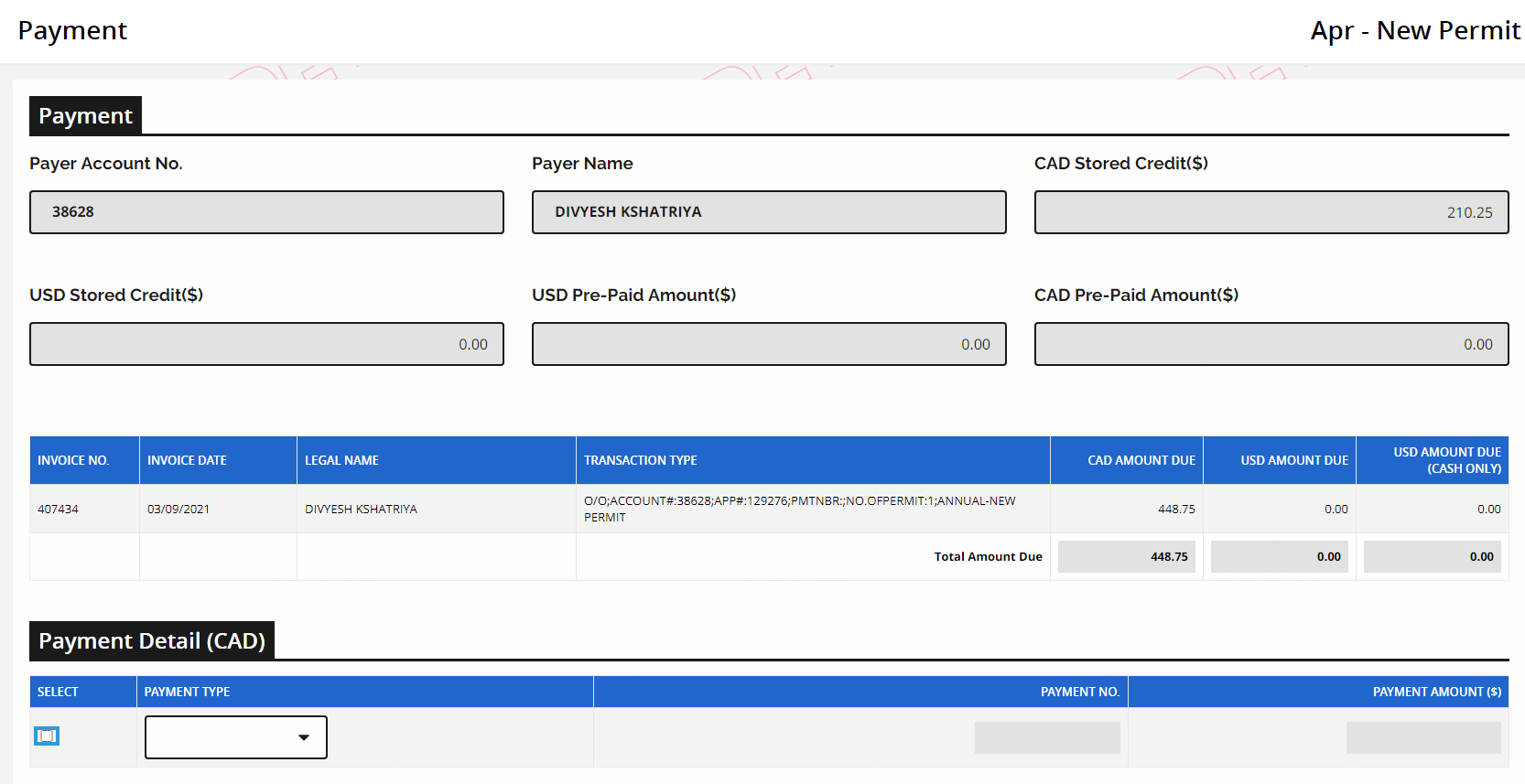Viewport: 1525px width, 784px height.
Task: Tick the payment row select checkbox
Action: tap(47, 736)
